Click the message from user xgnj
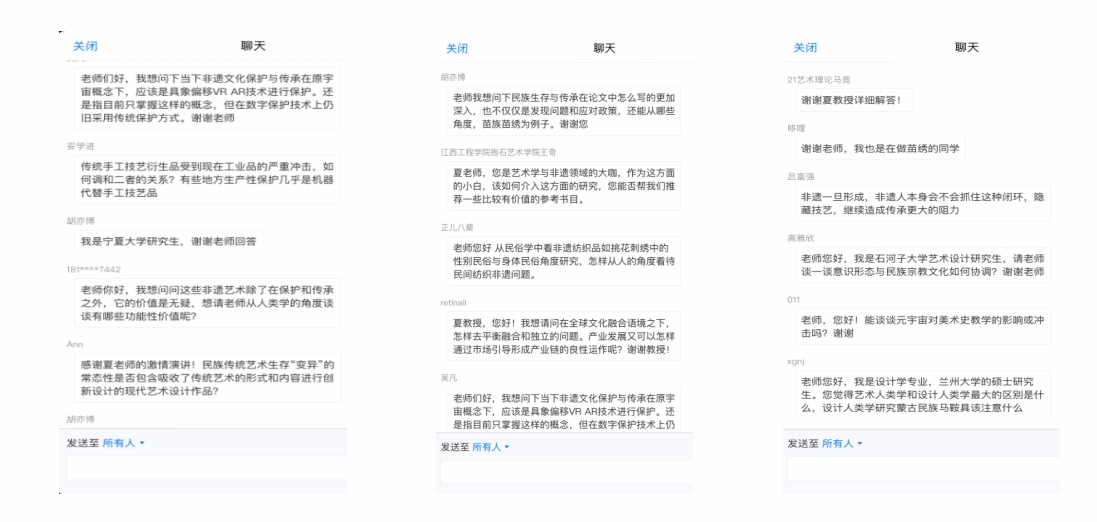This screenshot has width=1097, height=522. click(917, 395)
